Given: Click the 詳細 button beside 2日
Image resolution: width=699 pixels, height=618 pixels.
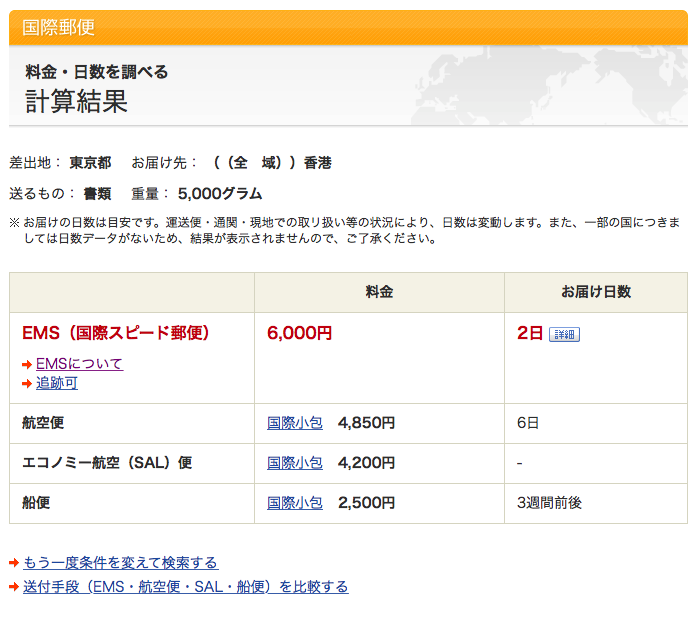Looking at the screenshot, I should pos(564,334).
